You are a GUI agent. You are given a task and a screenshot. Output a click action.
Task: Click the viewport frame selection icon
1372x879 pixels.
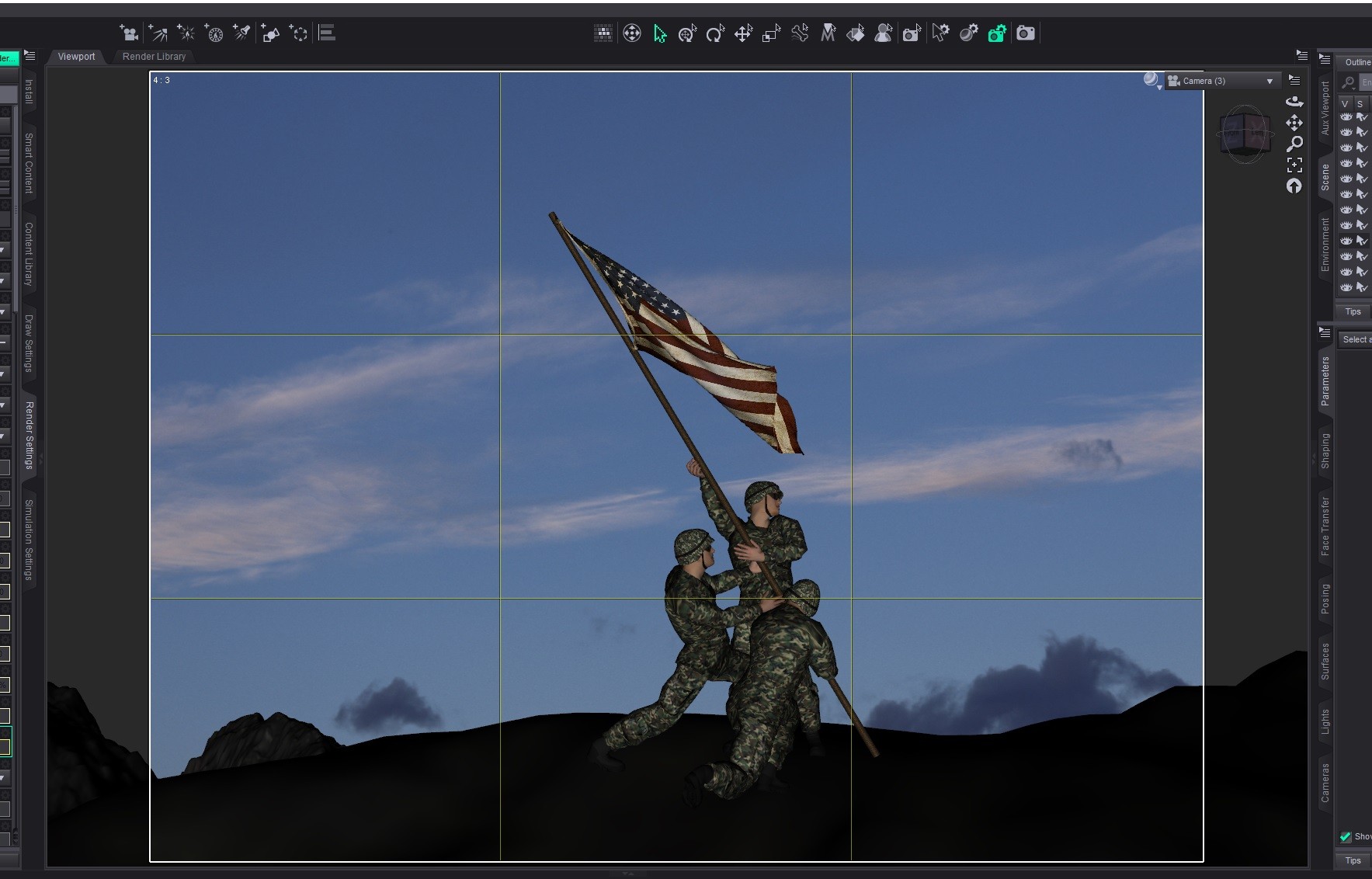click(1294, 165)
